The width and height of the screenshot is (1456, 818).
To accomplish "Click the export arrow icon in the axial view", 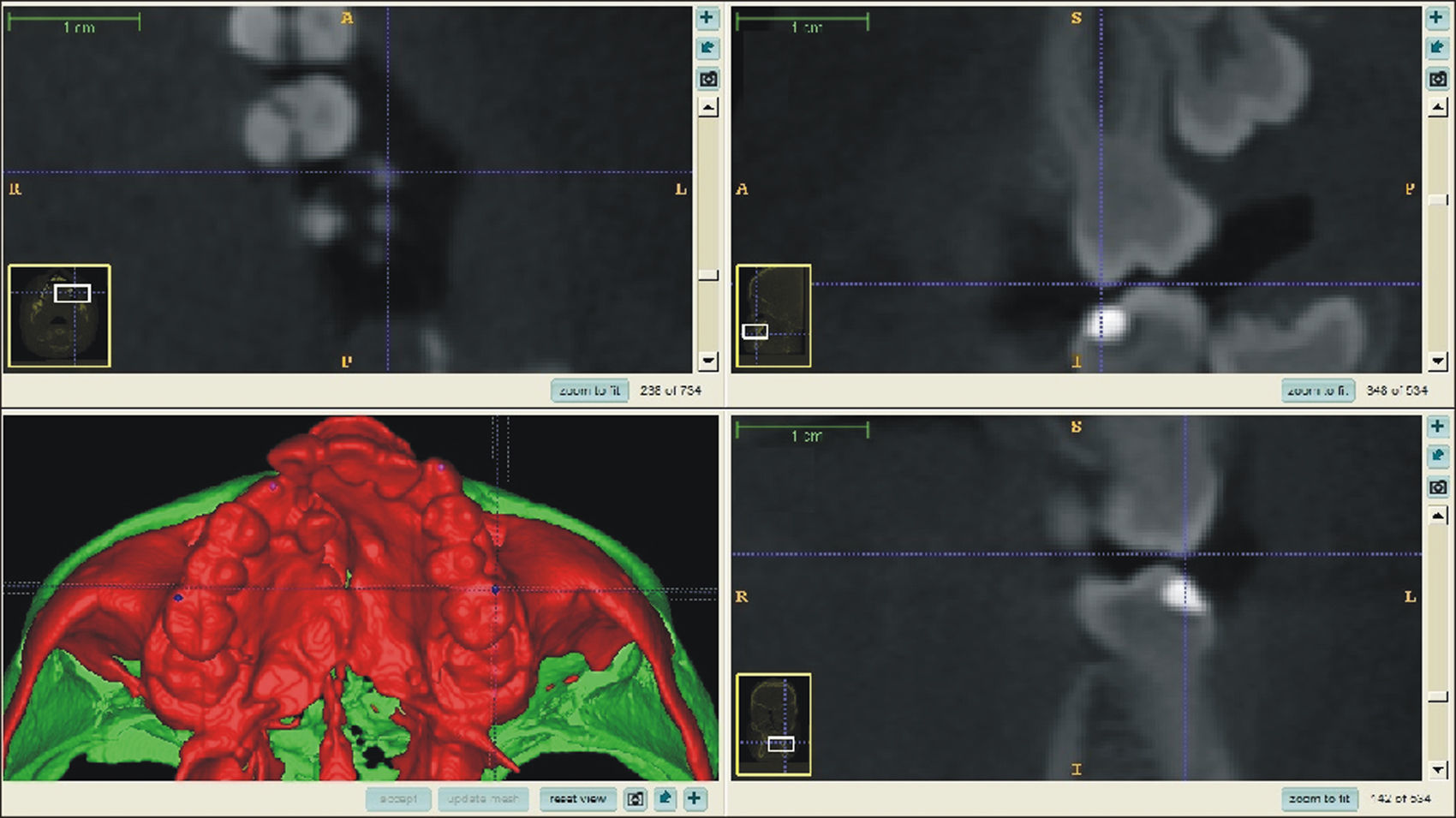I will [707, 48].
